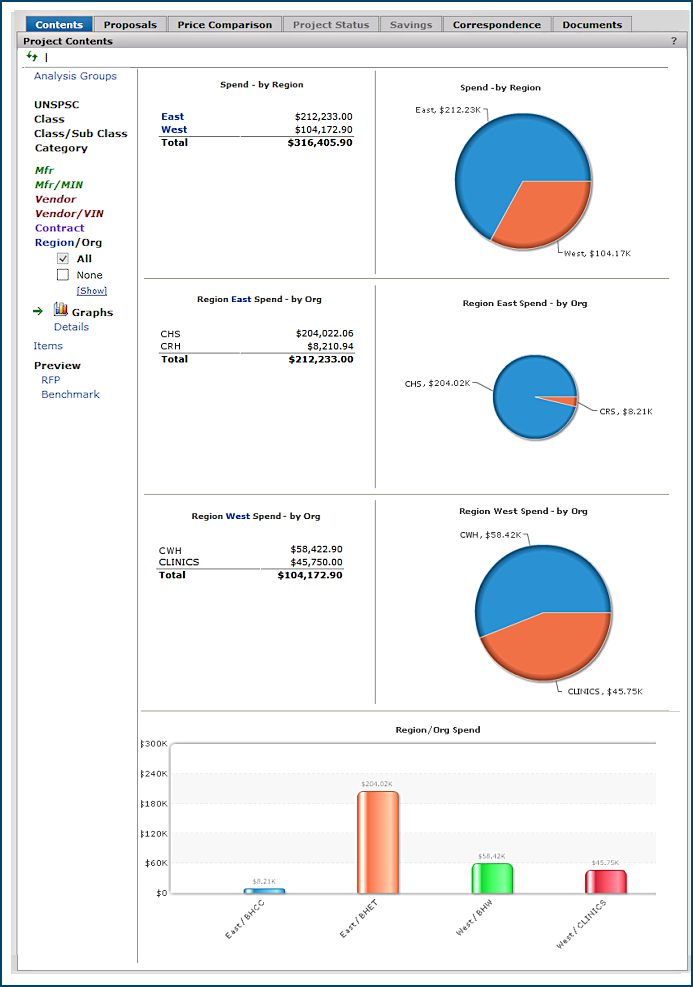Screen dimensions: 693x987
Task: Open the RFP preview link
Action: (x=50, y=380)
